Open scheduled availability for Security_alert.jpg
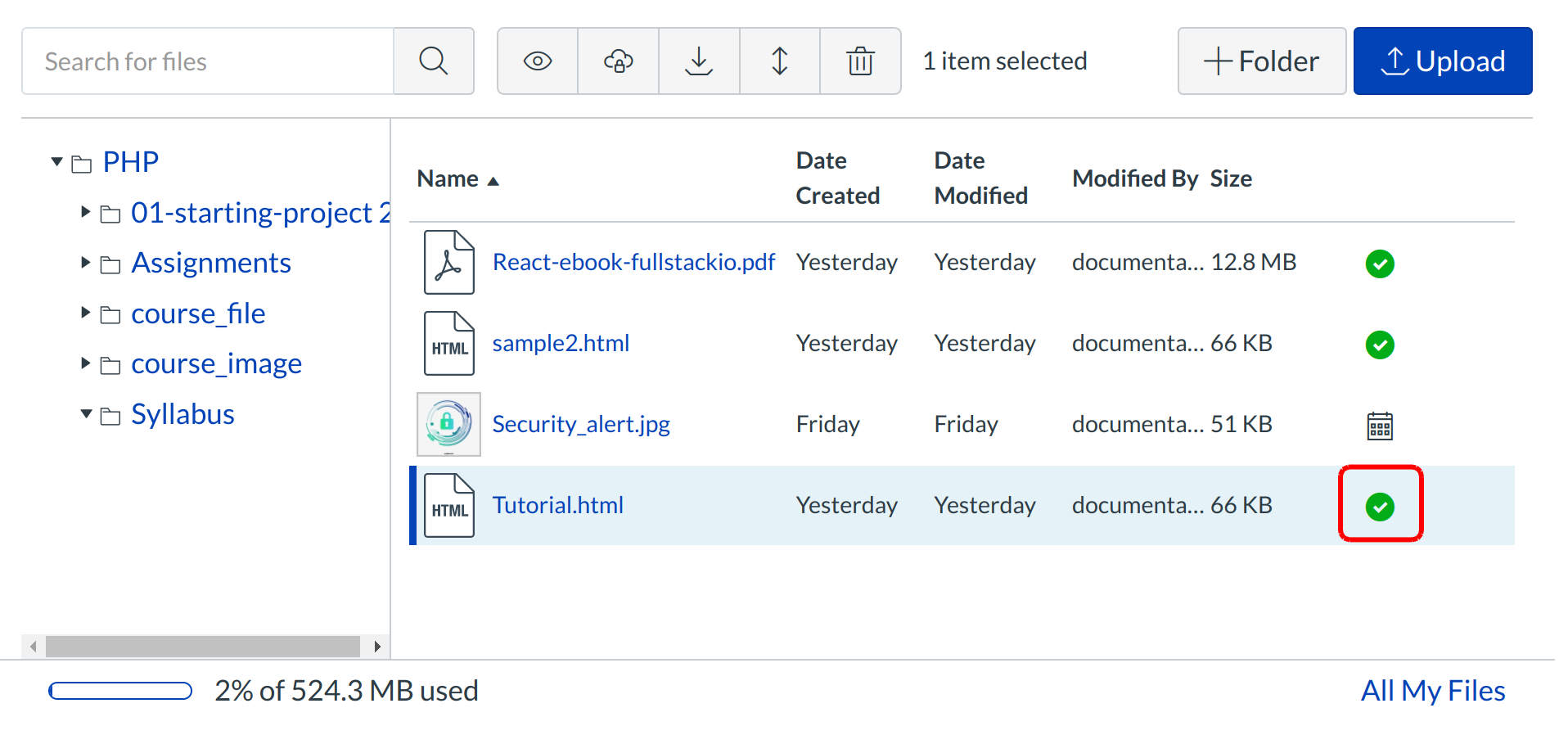Image resolution: width=1568 pixels, height=735 pixels. (x=1380, y=426)
